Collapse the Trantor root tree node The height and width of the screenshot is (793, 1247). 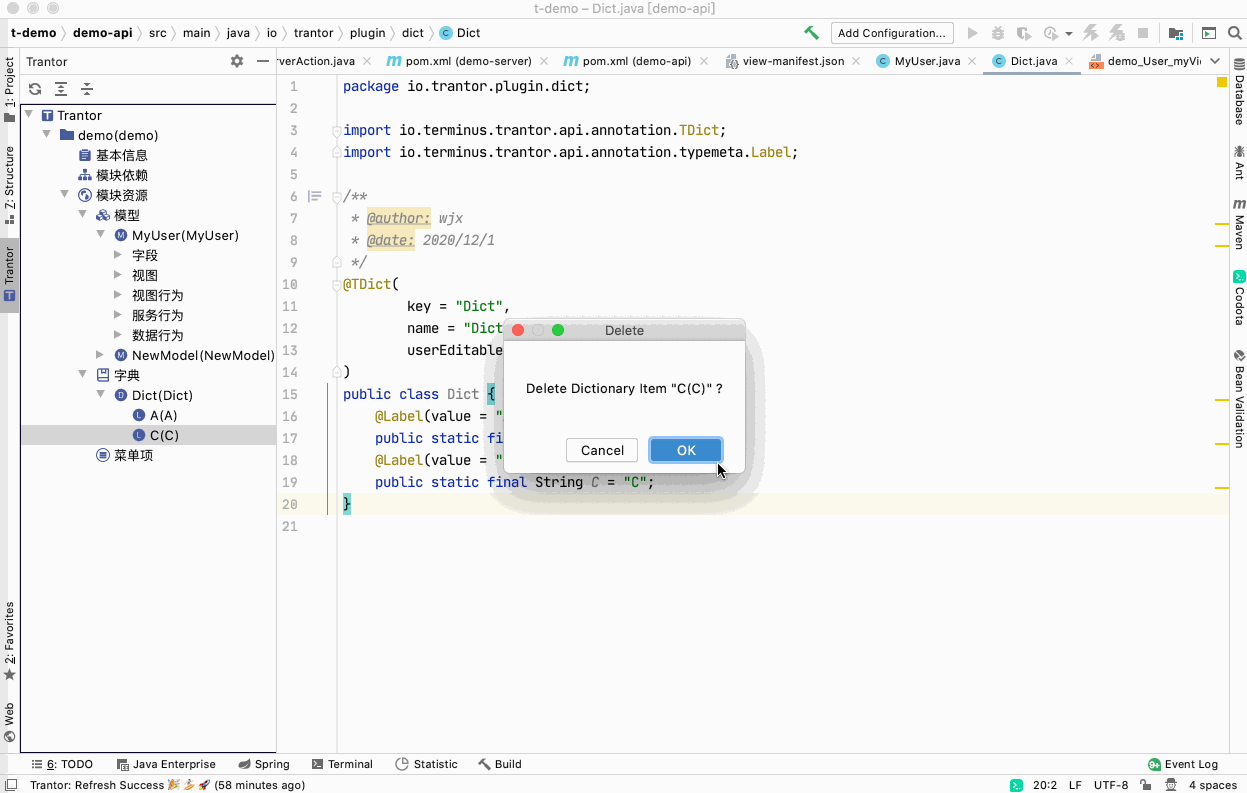point(29,115)
